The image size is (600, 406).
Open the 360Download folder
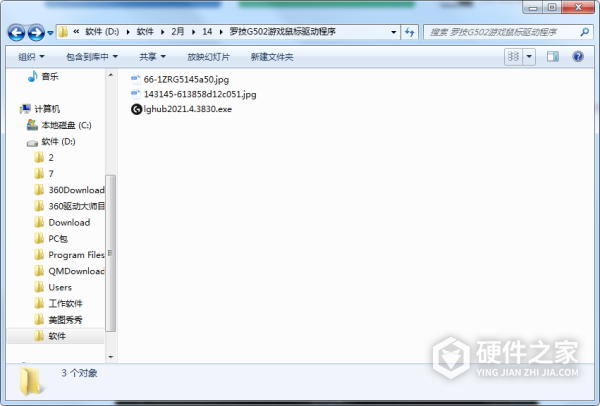tap(76, 190)
